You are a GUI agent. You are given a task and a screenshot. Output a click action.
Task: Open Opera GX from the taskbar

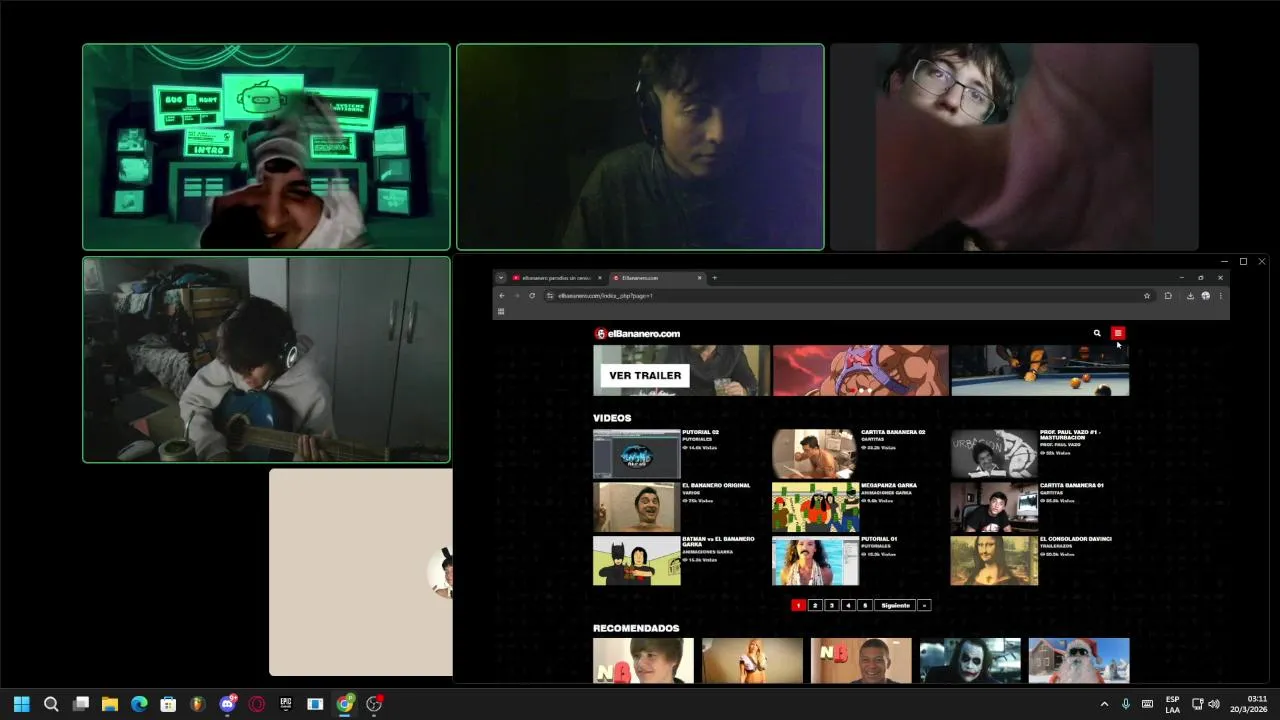[257, 704]
